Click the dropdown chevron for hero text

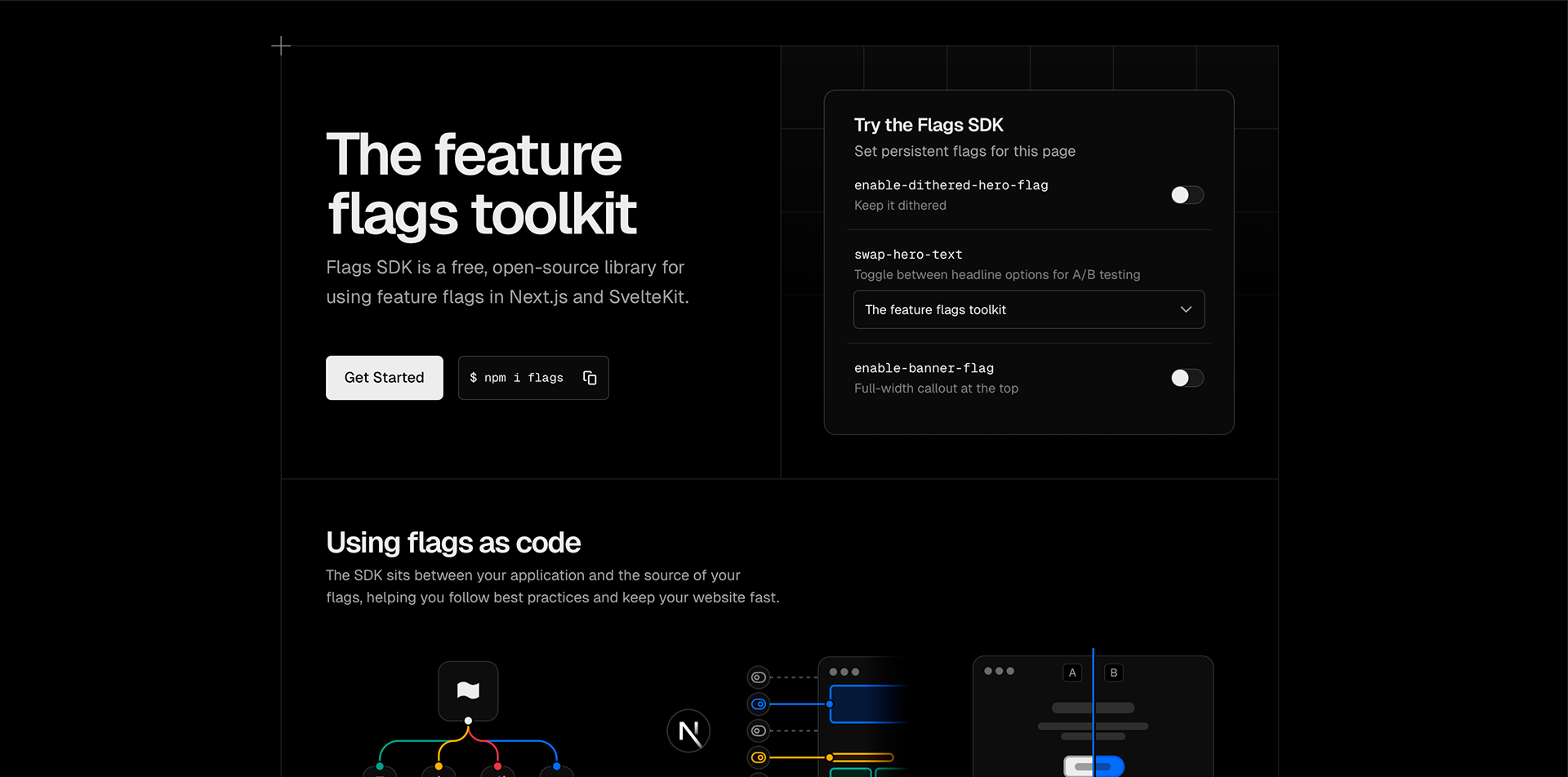1186,309
